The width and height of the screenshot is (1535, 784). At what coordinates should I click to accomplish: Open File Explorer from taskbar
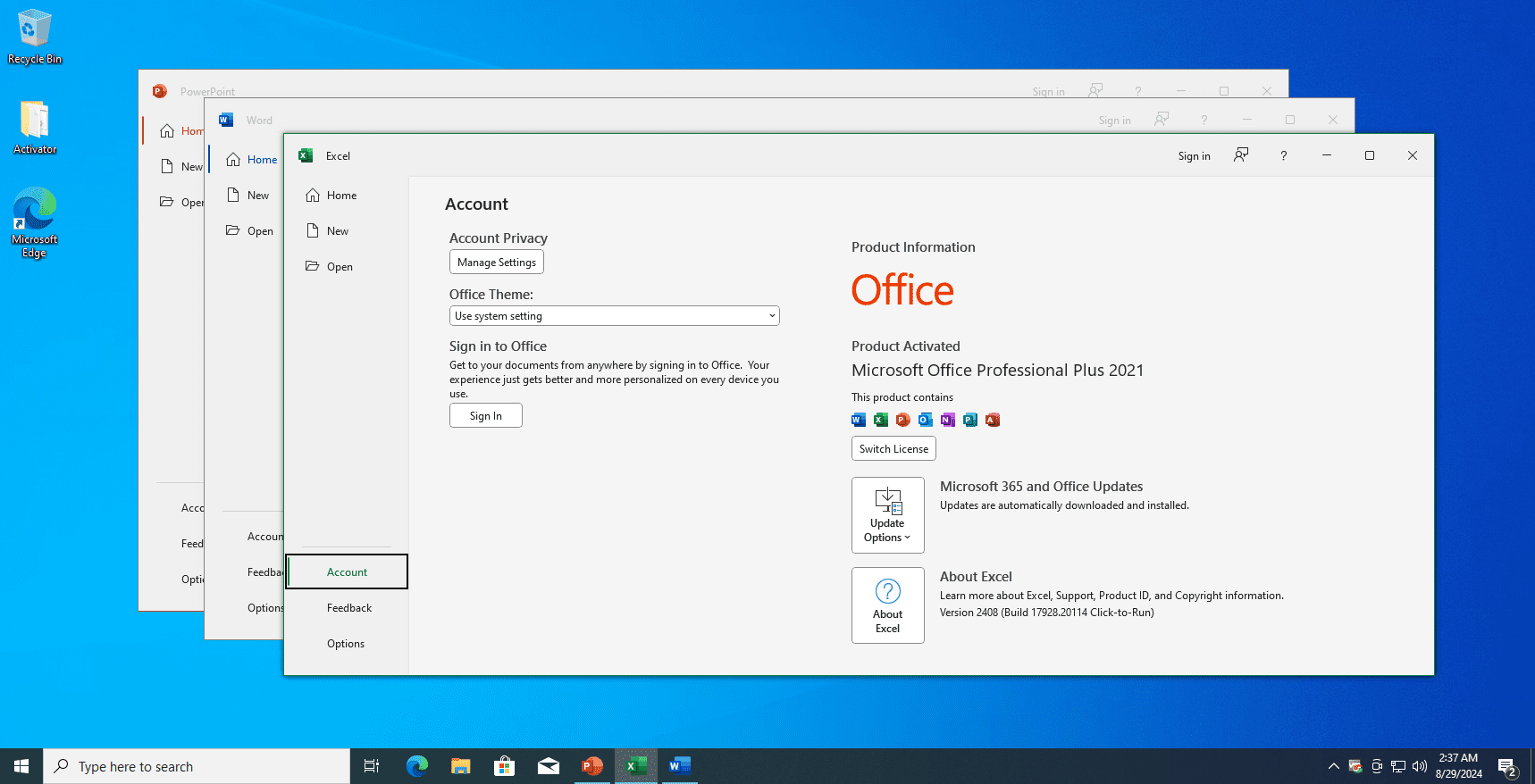pyautogui.click(x=460, y=766)
